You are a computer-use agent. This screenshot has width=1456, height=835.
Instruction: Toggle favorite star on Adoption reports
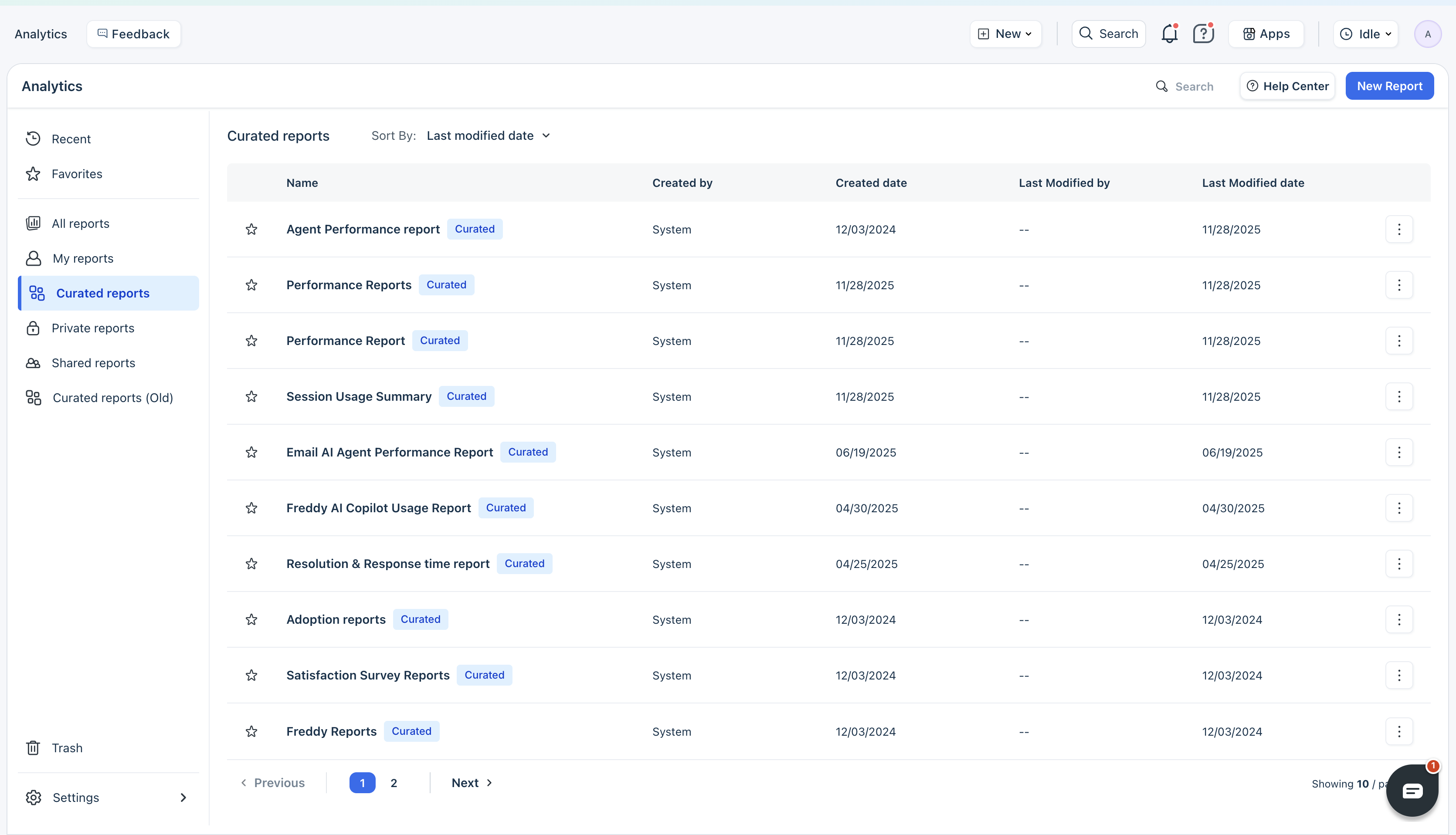click(x=251, y=619)
